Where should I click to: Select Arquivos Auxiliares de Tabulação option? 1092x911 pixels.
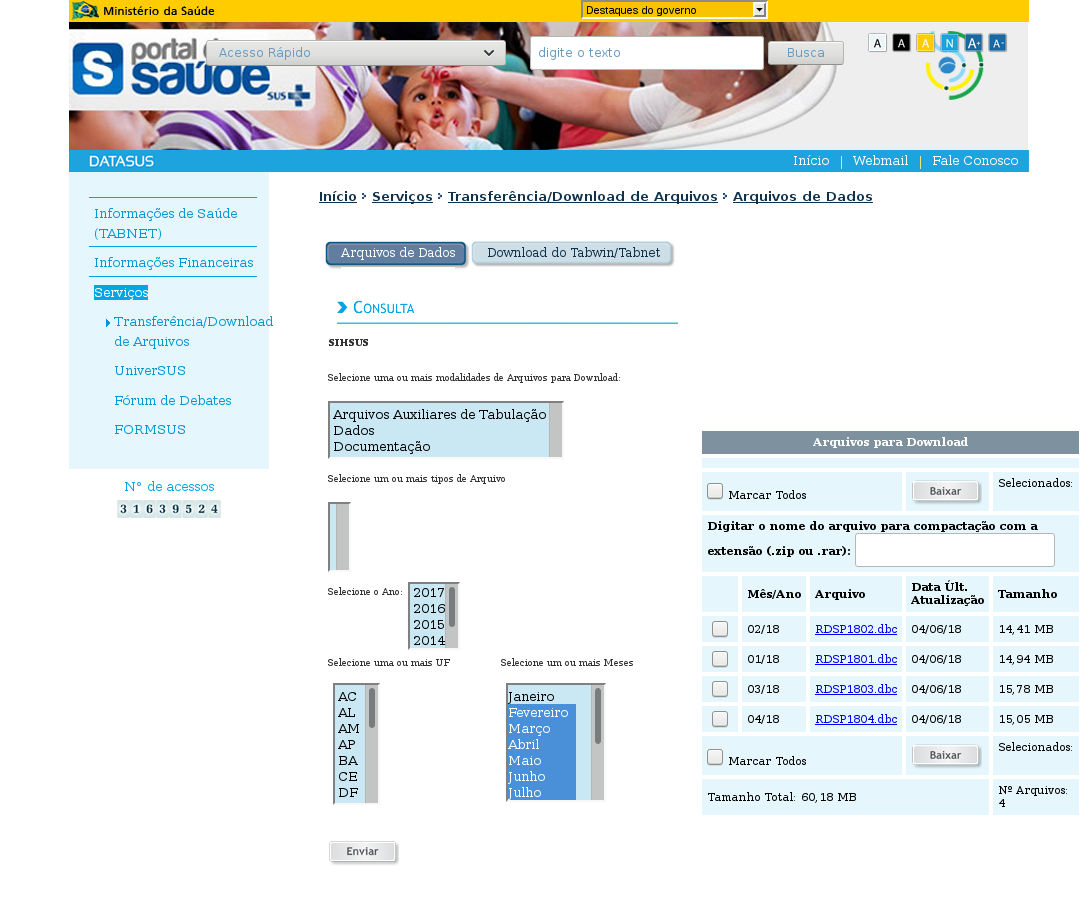click(x=439, y=414)
